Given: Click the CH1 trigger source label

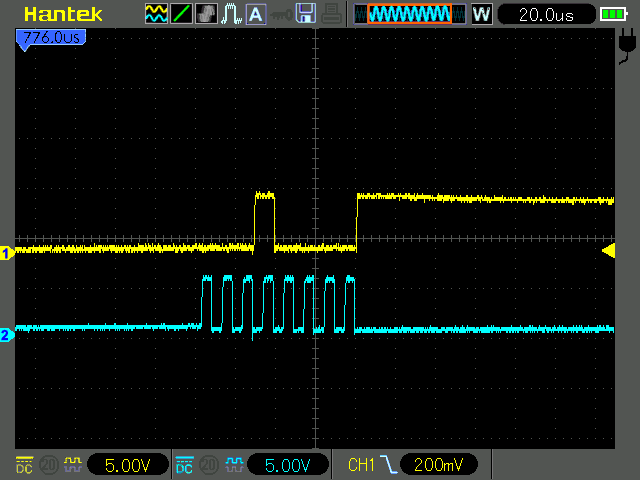Looking at the screenshot, I should pos(361,465).
